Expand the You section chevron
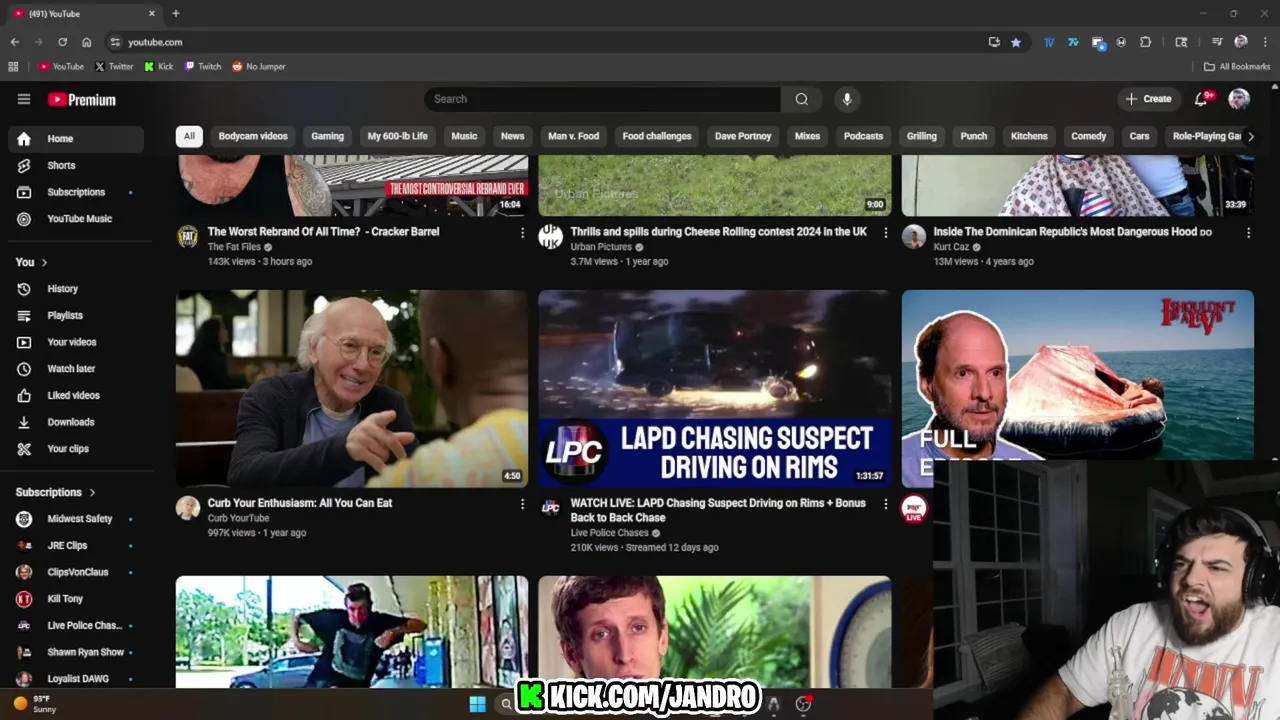This screenshot has height=720, width=1280. [x=44, y=262]
